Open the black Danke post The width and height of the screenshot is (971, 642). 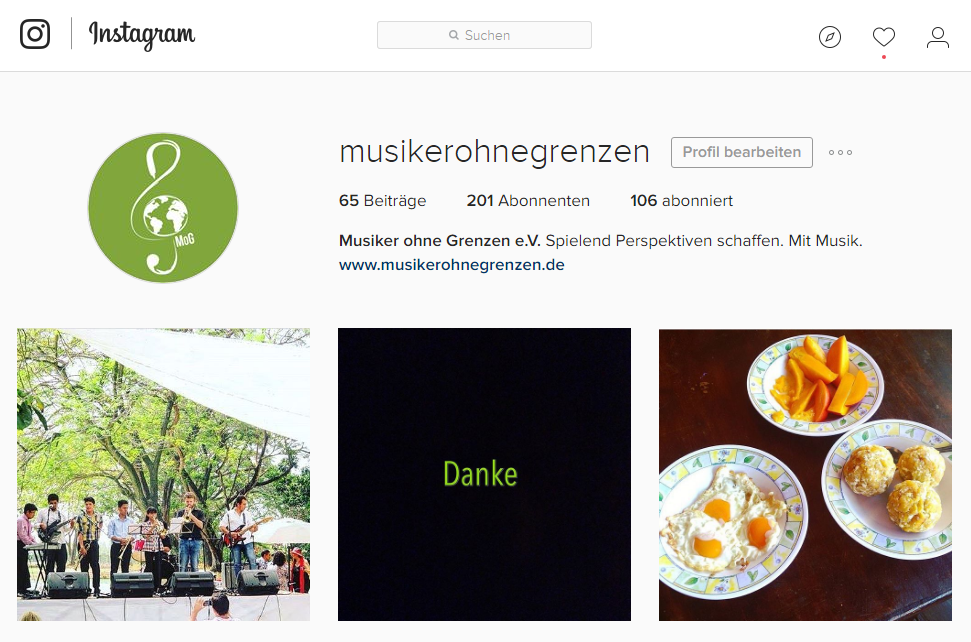tap(484, 475)
